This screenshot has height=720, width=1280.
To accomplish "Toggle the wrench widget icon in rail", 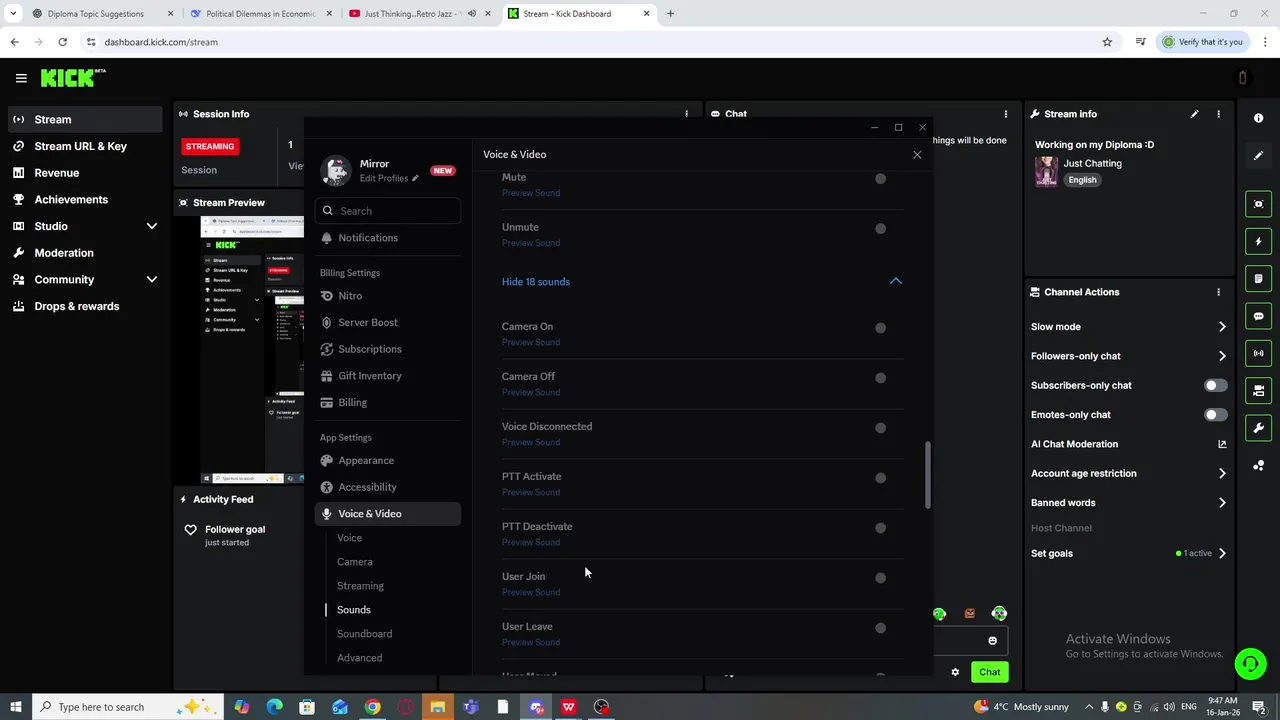I will pyautogui.click(x=1258, y=428).
